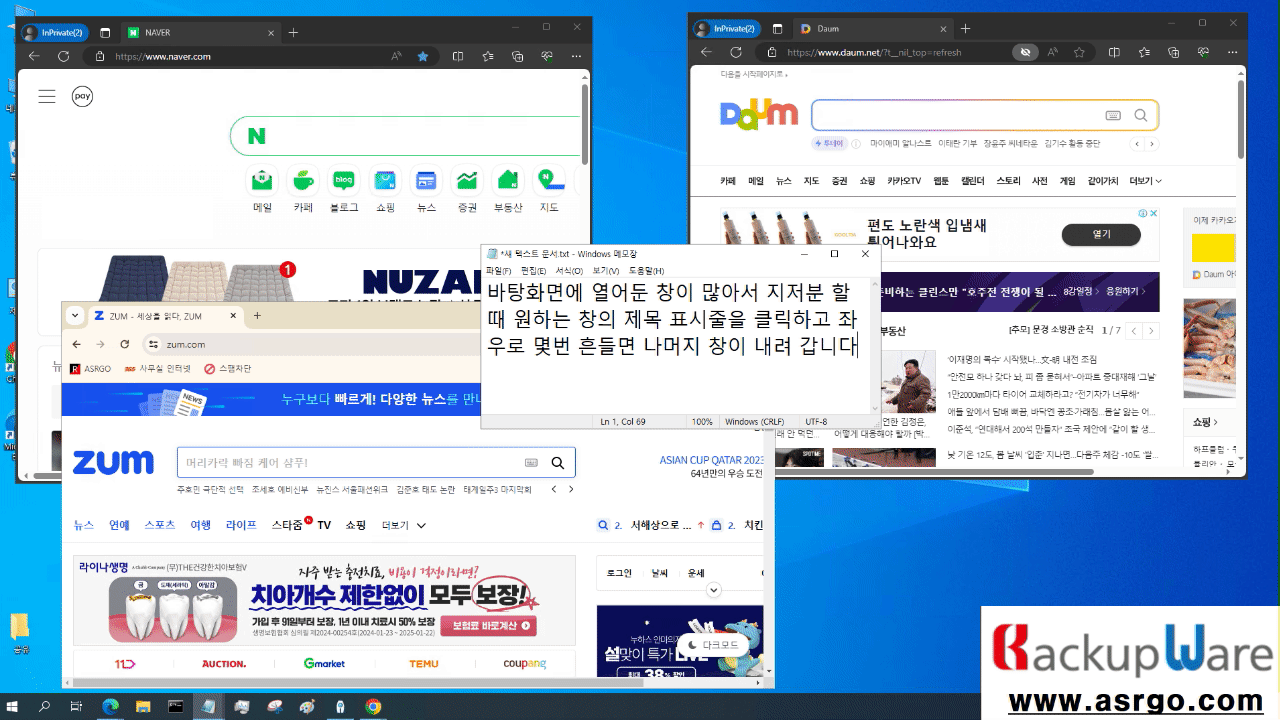Open Collections in the Naver Edge window
The height and width of the screenshot is (720, 1280).
[x=518, y=57]
